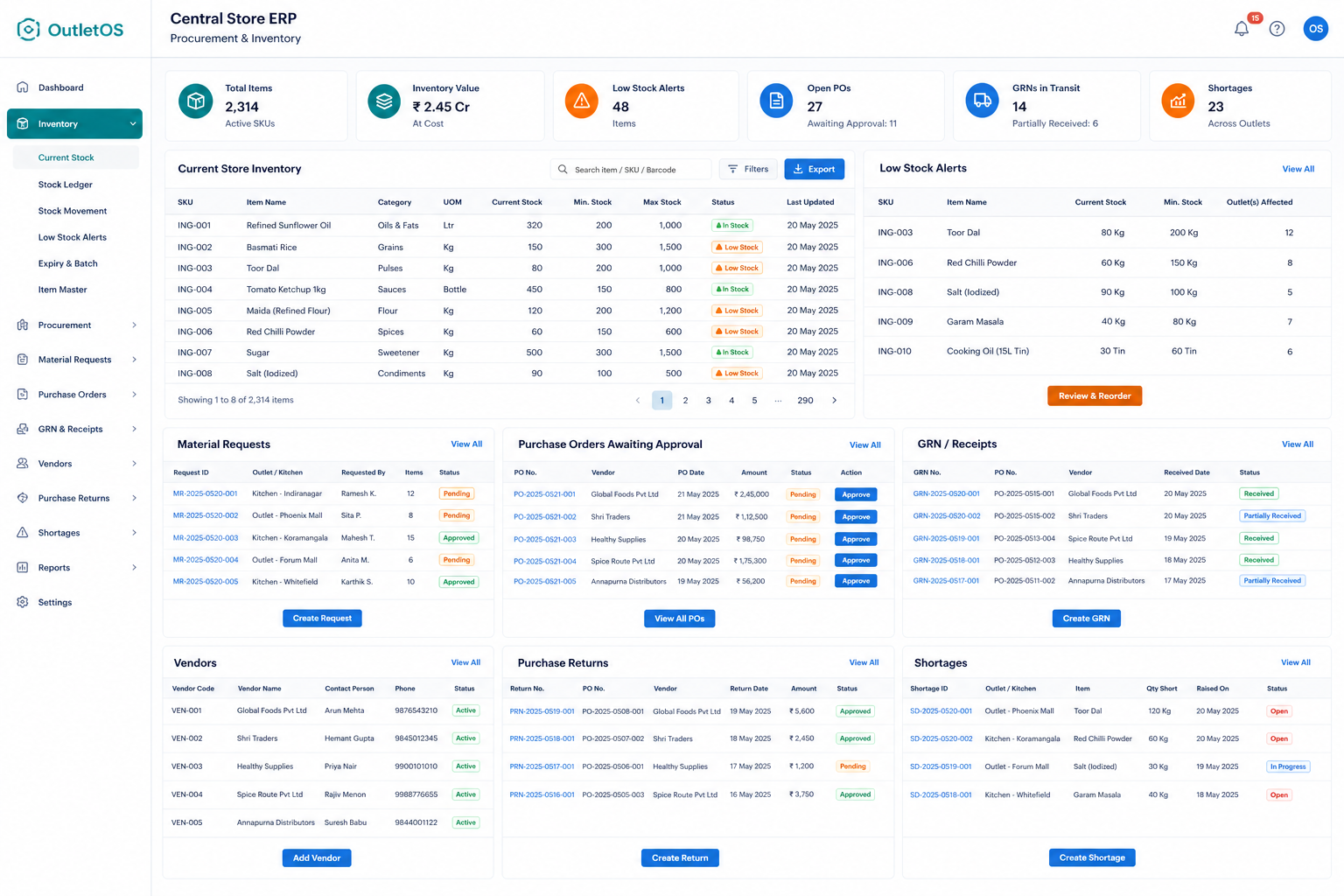Click the Review & Reorder button
The image size is (1344, 896).
pyautogui.click(x=1095, y=395)
